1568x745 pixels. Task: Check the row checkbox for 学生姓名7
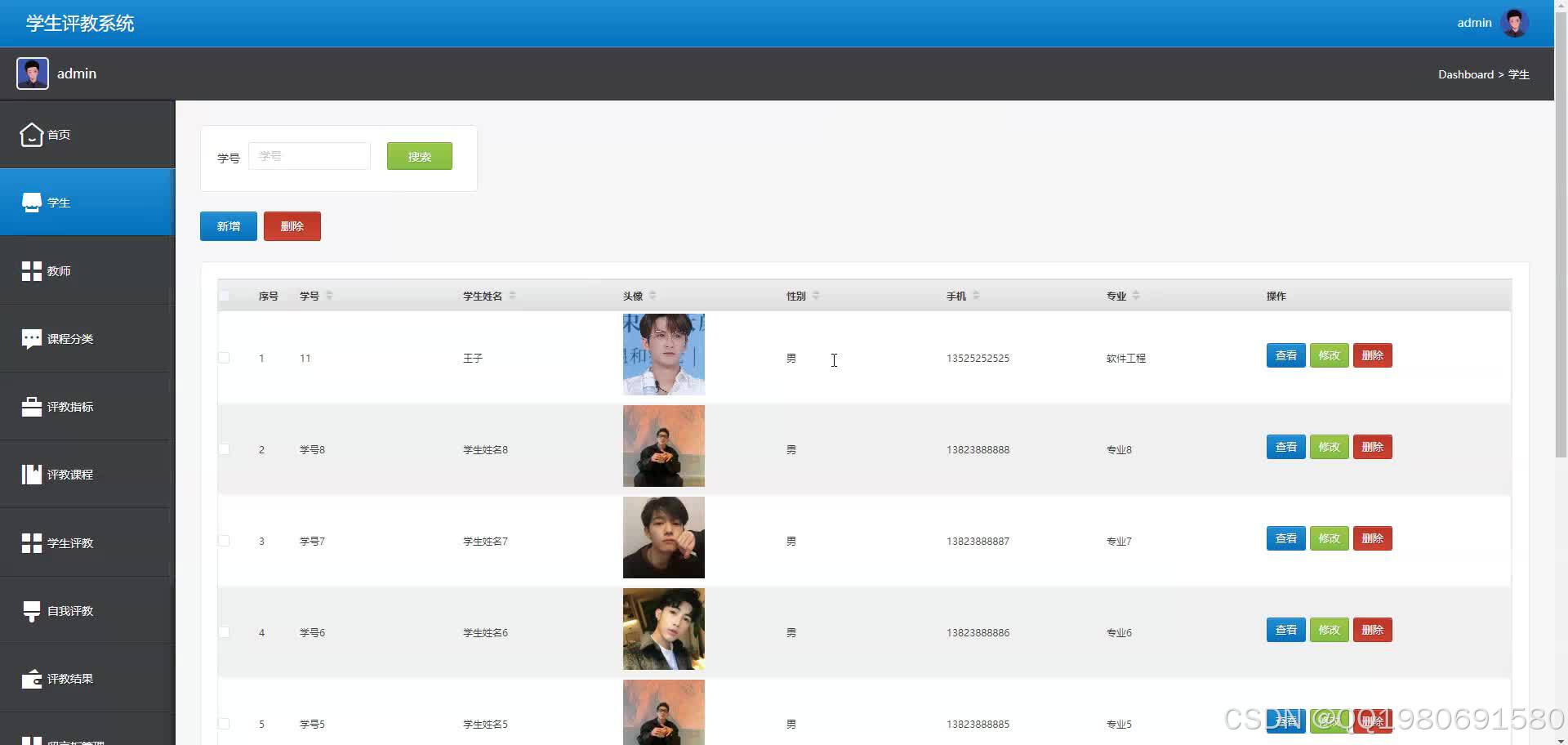[224, 541]
